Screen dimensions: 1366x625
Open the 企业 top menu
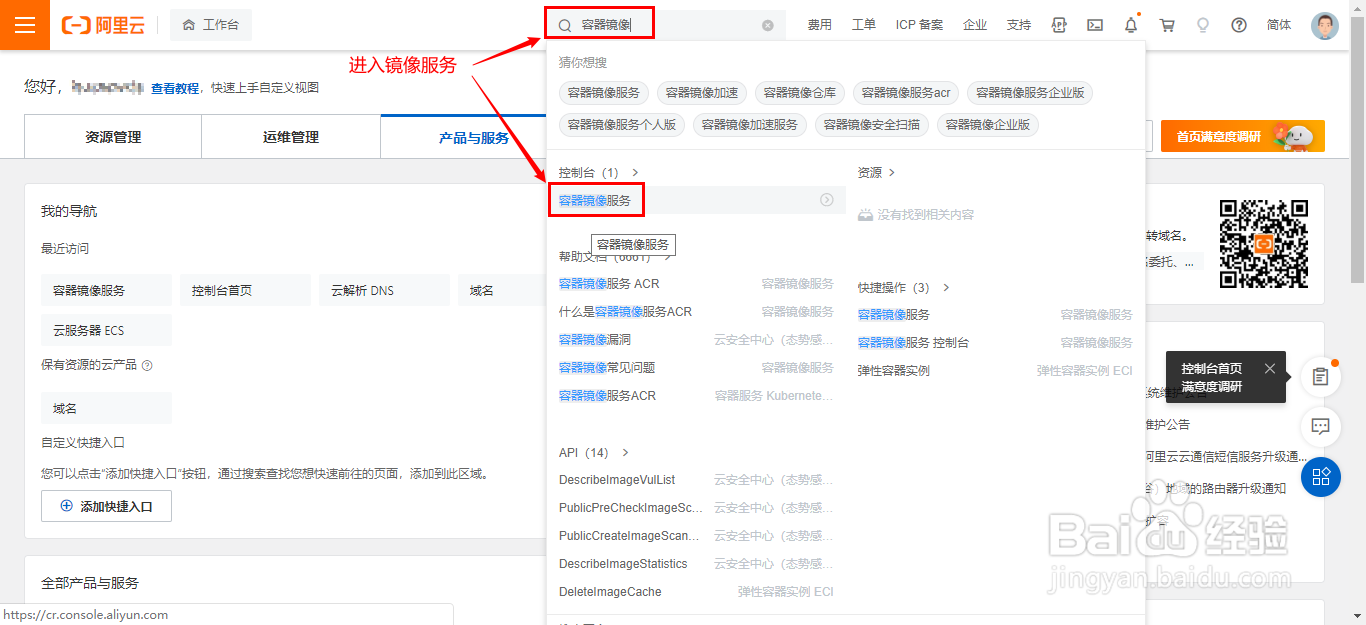click(975, 25)
